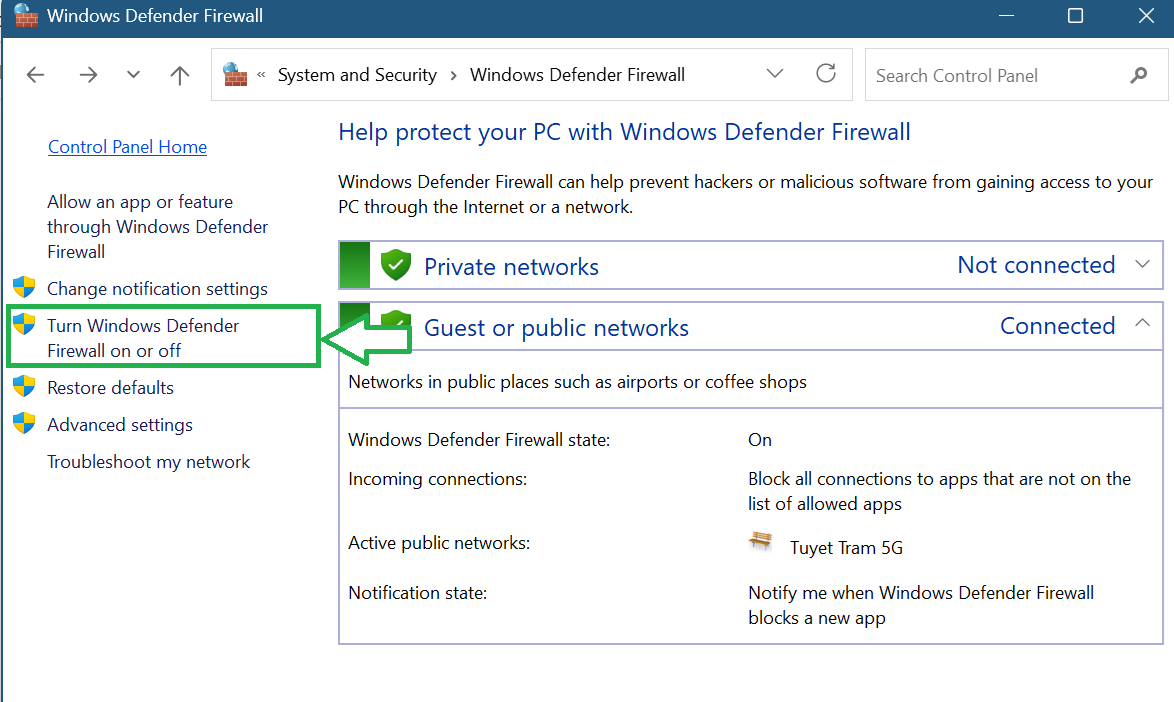Minimize the Windows Defender Firewall window
The width and height of the screenshot is (1174, 702).
1006,16
